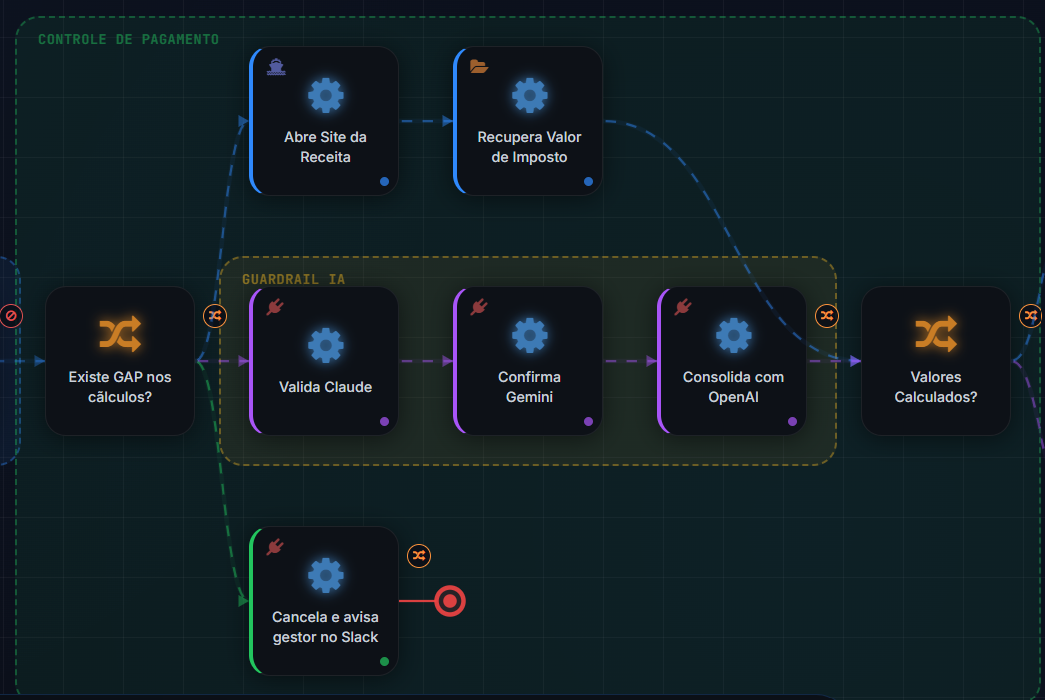Open the gear of Abre Site da Receita
Image resolution: width=1045 pixels, height=700 pixels.
pos(326,95)
